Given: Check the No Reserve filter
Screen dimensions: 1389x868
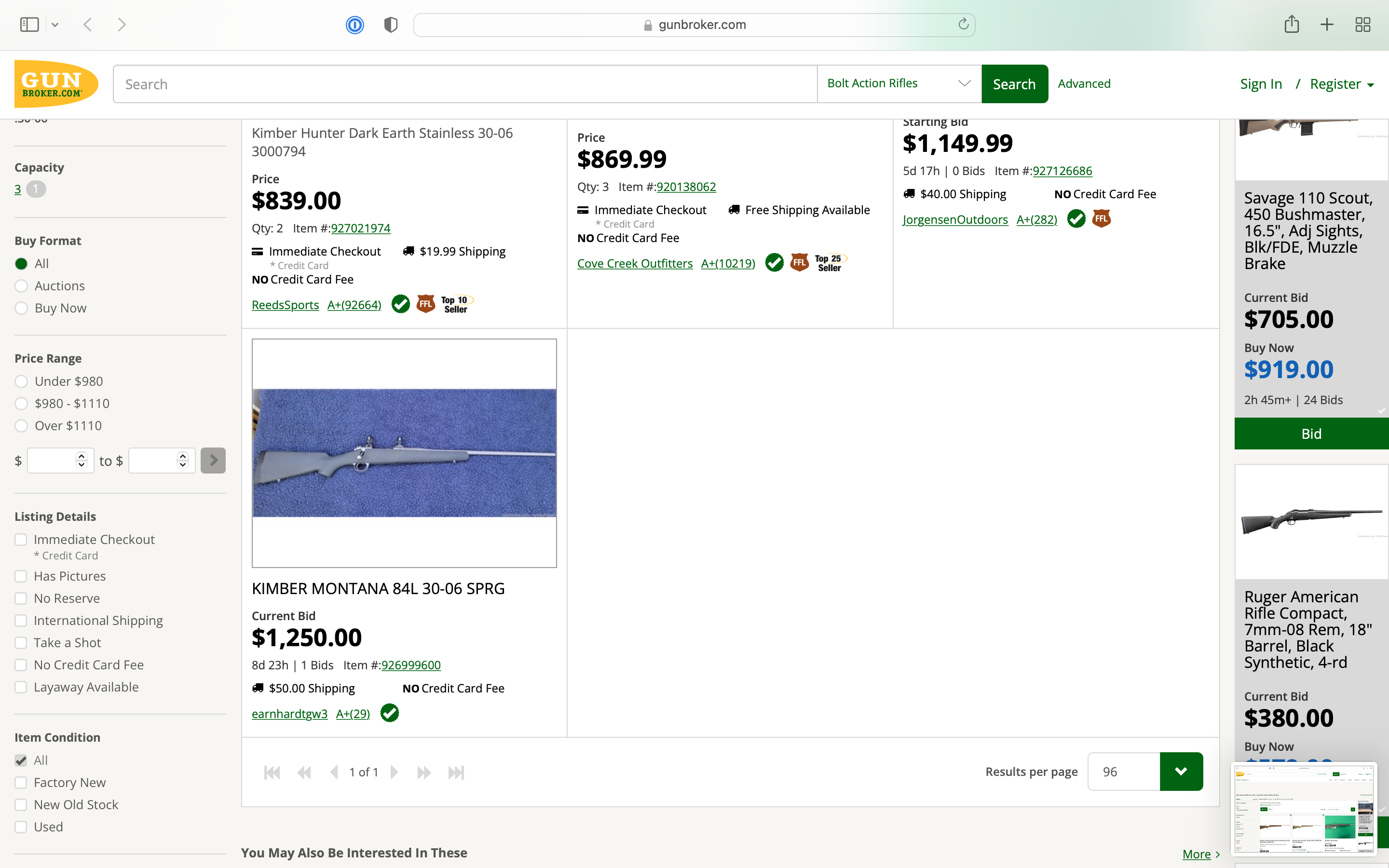Looking at the screenshot, I should (x=21, y=599).
